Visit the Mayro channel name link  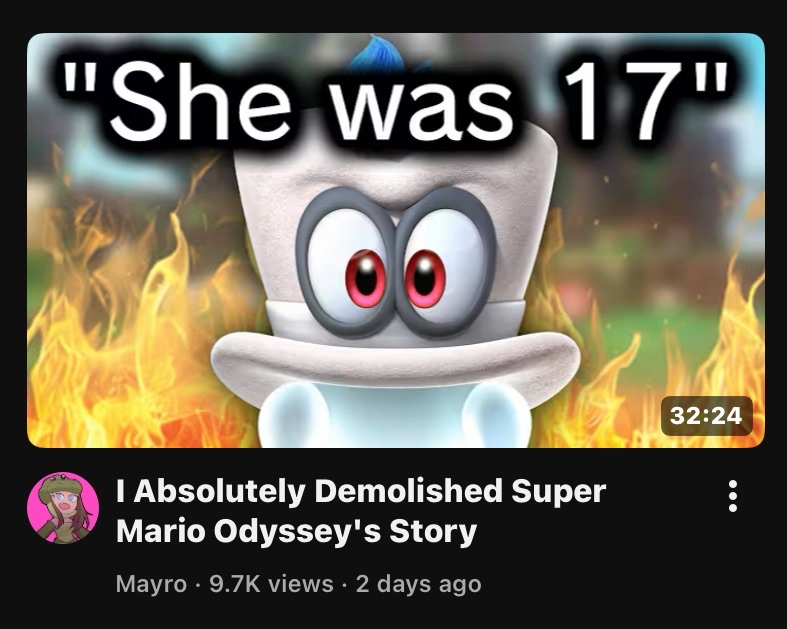click(x=151, y=584)
